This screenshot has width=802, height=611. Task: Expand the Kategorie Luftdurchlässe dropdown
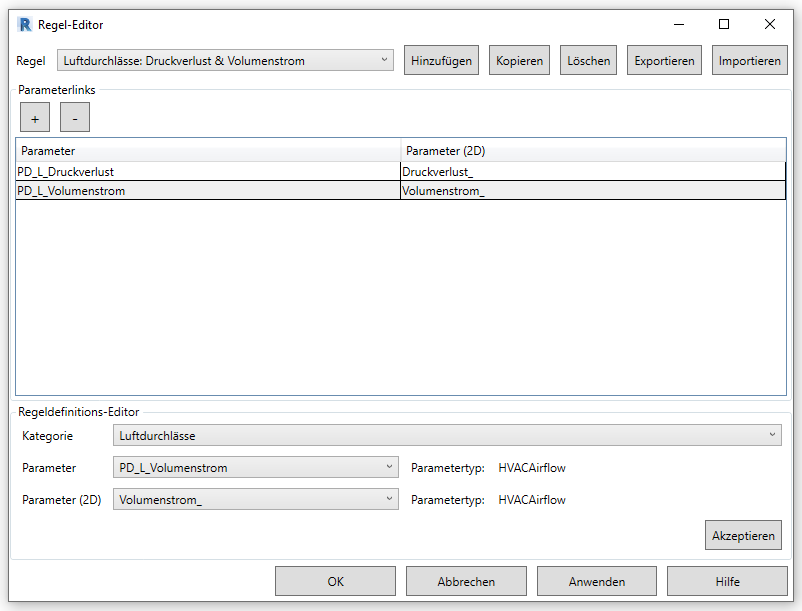pyautogui.click(x=447, y=436)
